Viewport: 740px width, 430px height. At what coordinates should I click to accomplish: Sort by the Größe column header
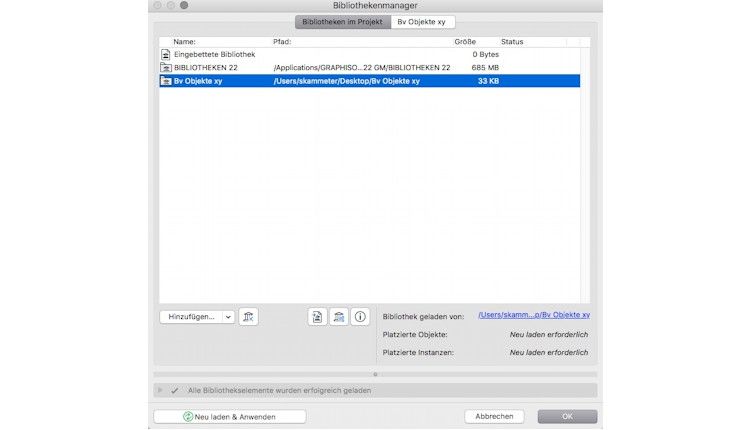[465, 42]
